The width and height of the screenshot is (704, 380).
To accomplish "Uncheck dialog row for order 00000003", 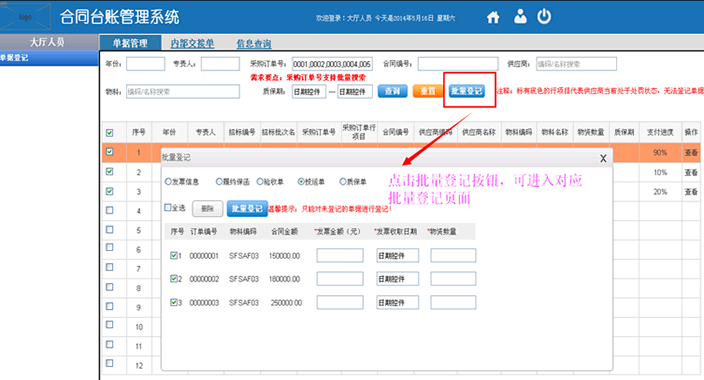I will tap(174, 302).
